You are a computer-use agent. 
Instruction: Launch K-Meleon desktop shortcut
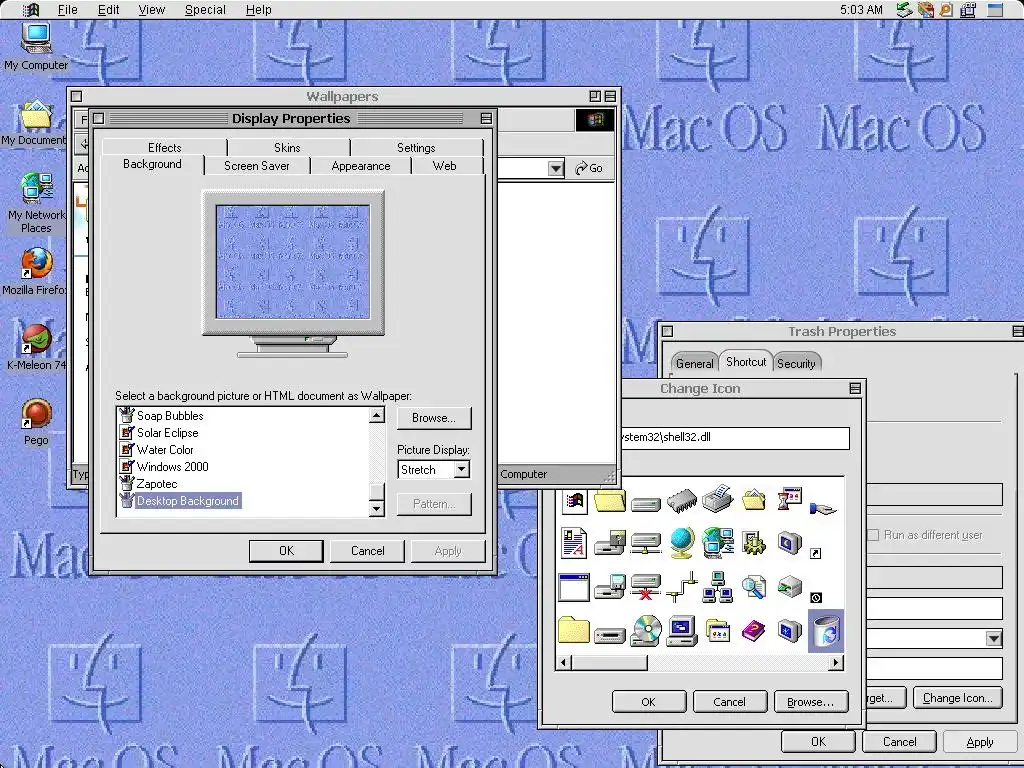[36, 347]
